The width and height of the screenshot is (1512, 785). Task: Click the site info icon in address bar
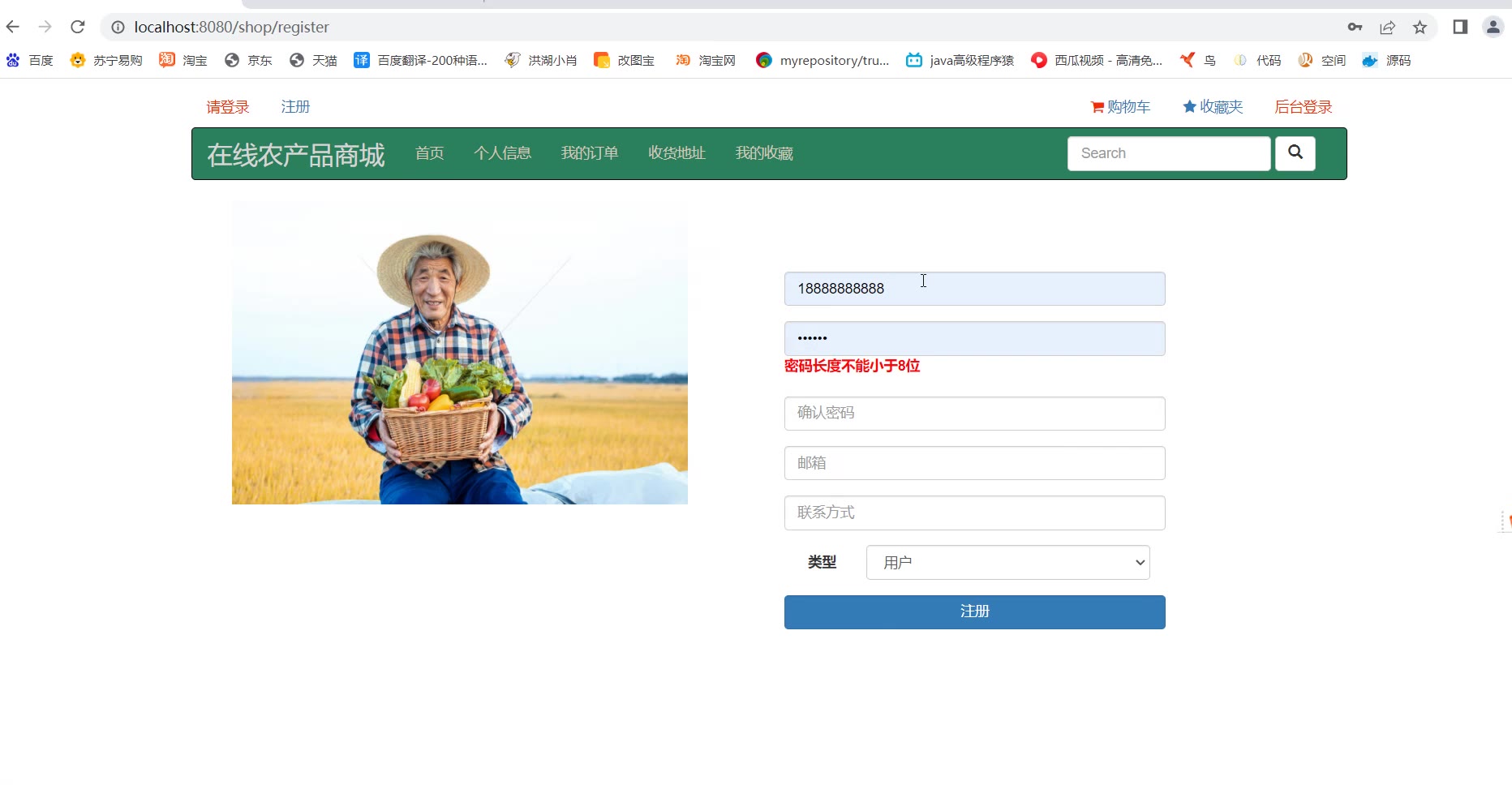(118, 27)
